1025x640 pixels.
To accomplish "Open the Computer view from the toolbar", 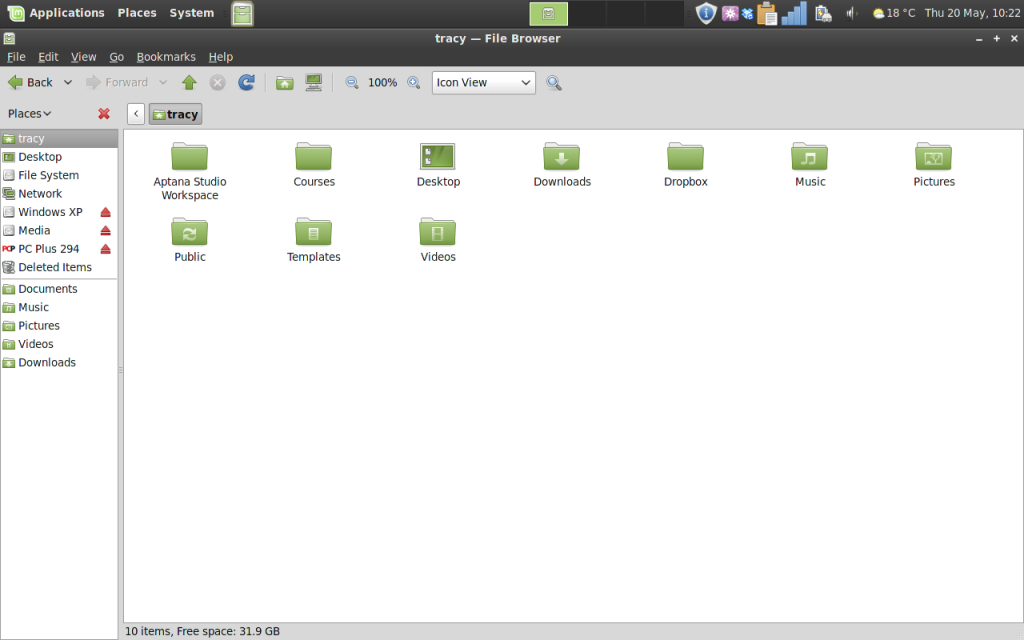I will tap(313, 82).
